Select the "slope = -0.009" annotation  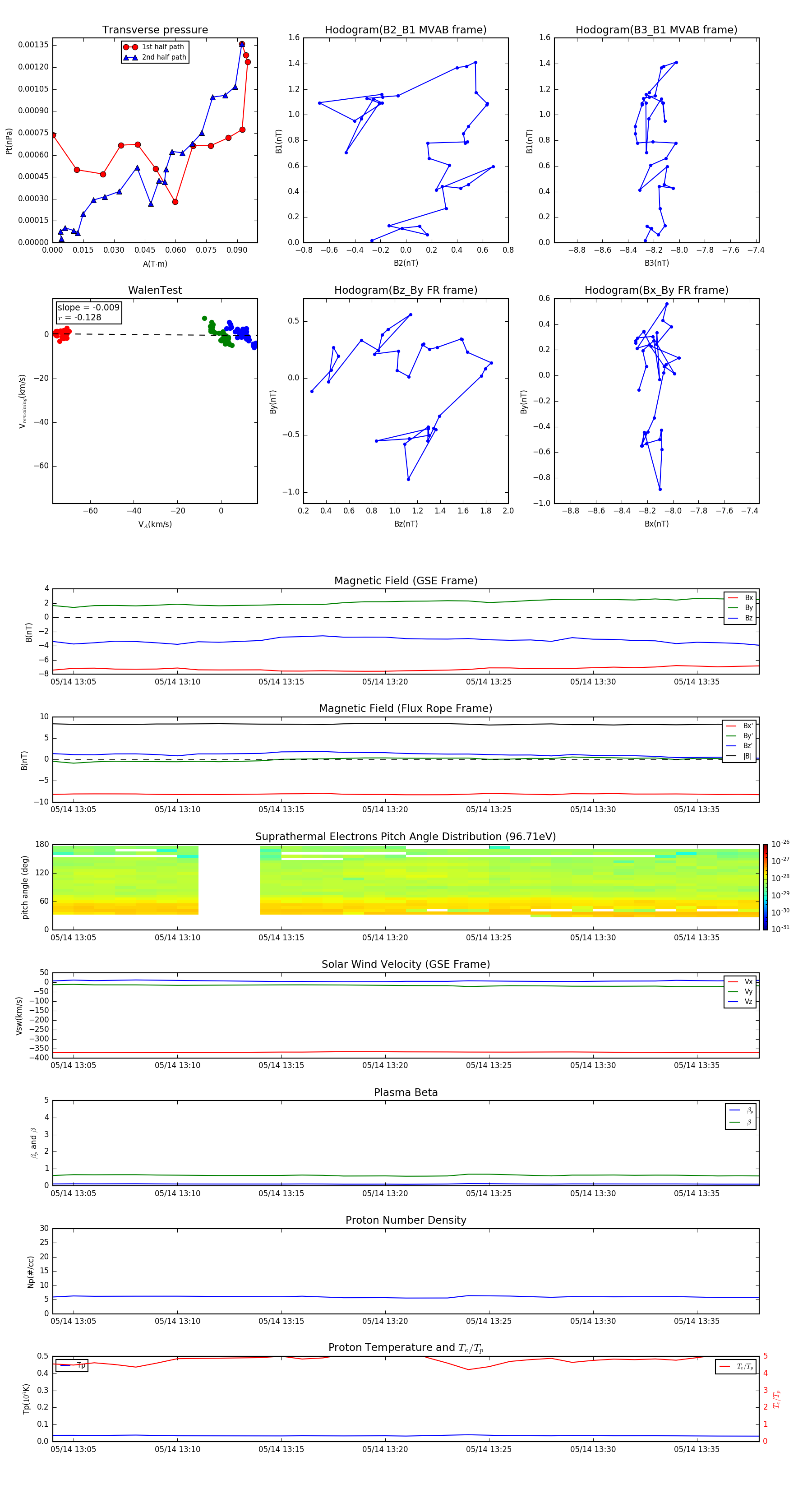click(88, 308)
